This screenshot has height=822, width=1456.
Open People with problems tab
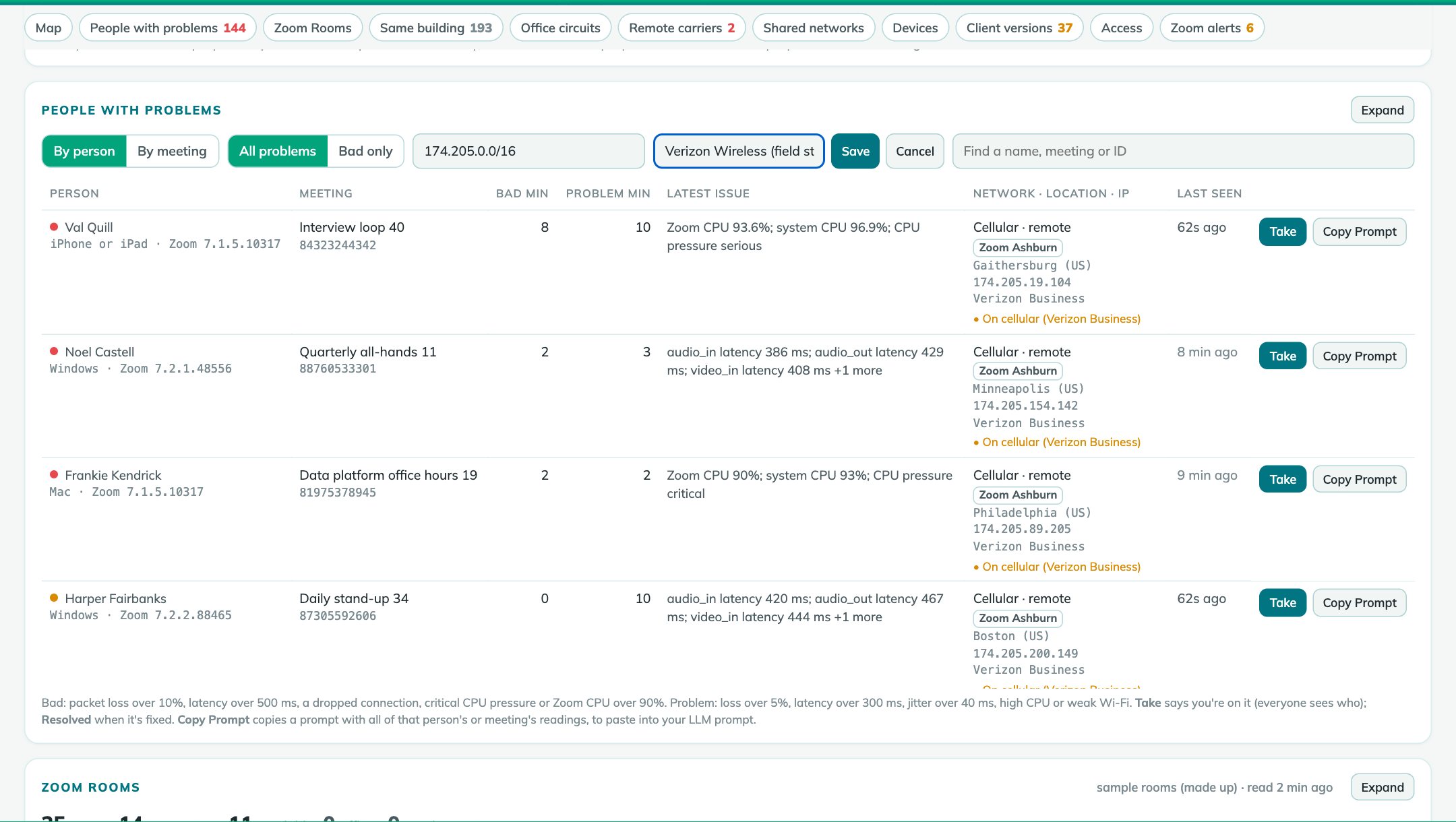tap(167, 28)
